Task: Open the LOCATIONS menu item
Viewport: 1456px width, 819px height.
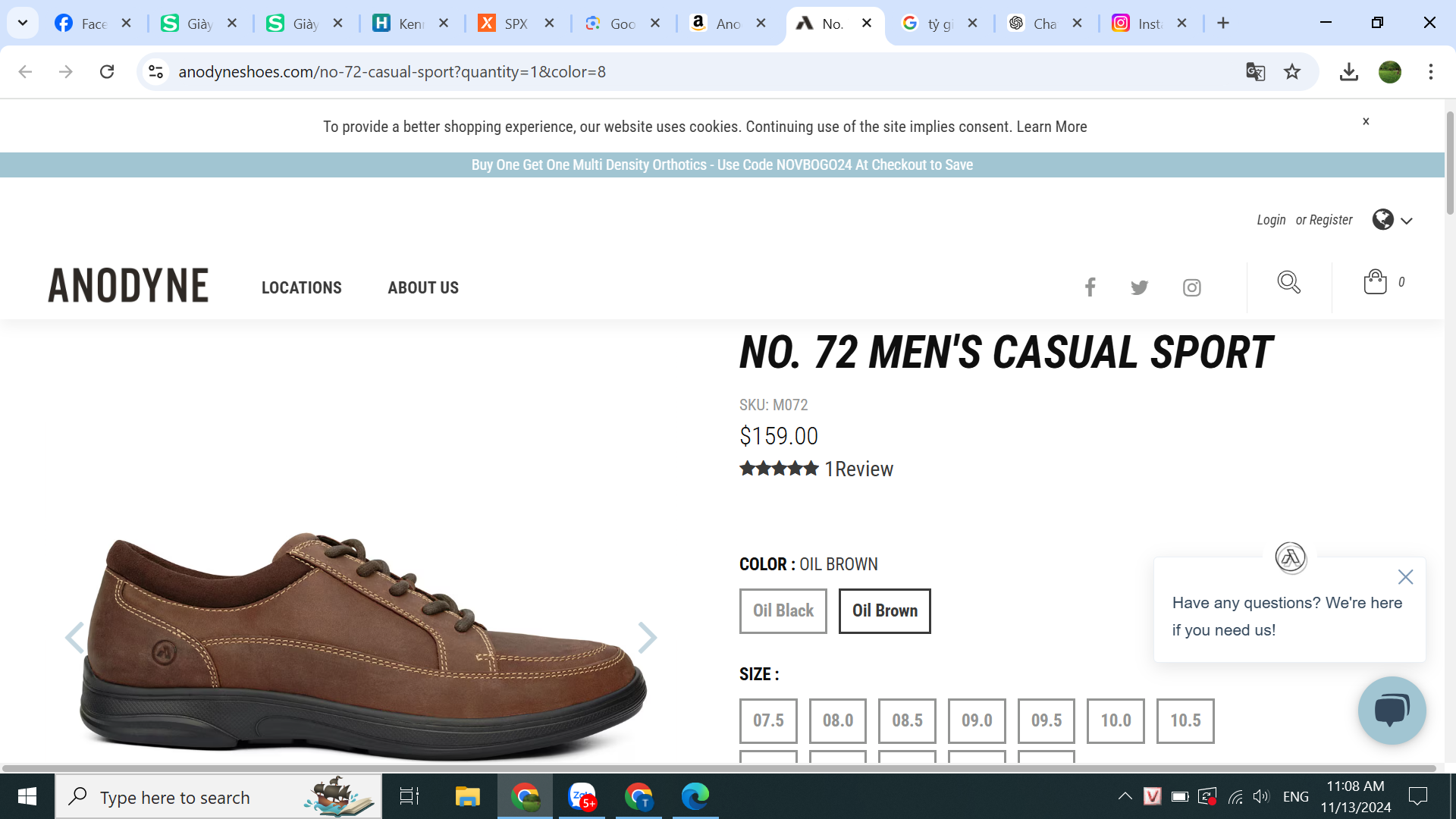Action: point(301,288)
